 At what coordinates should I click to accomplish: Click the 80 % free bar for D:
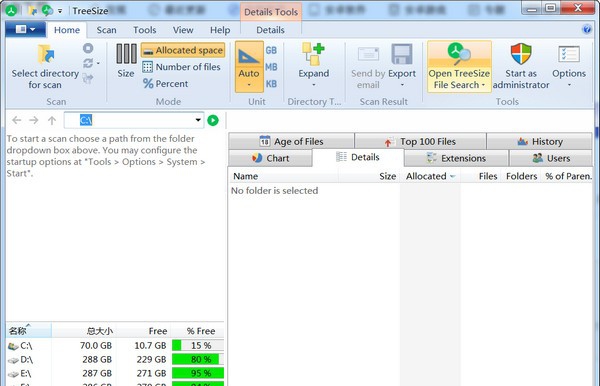[198, 359]
